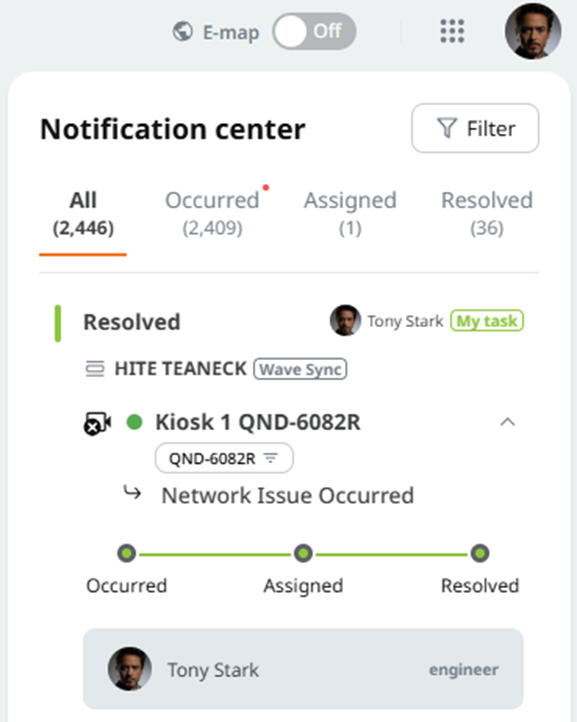The image size is (577, 722).
Task: Click the My task badge
Action: pyautogui.click(x=487, y=321)
